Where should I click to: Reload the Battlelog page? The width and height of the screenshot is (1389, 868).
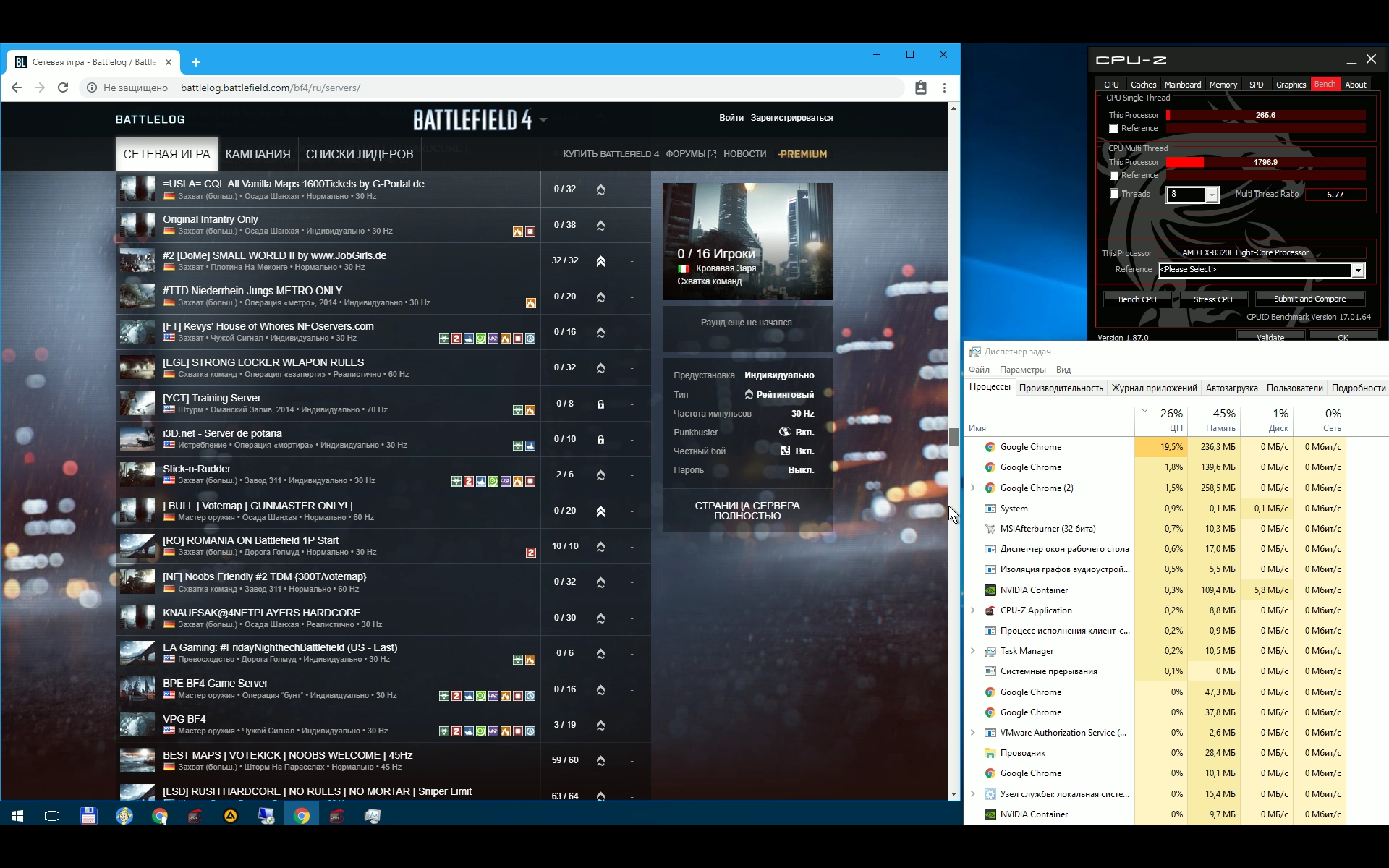tap(63, 88)
